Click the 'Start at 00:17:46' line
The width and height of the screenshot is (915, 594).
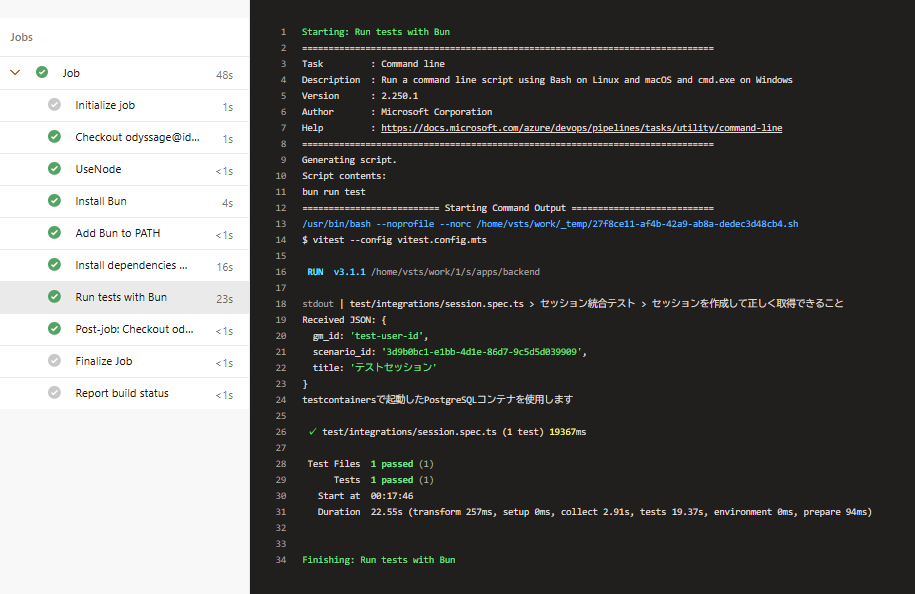365,496
